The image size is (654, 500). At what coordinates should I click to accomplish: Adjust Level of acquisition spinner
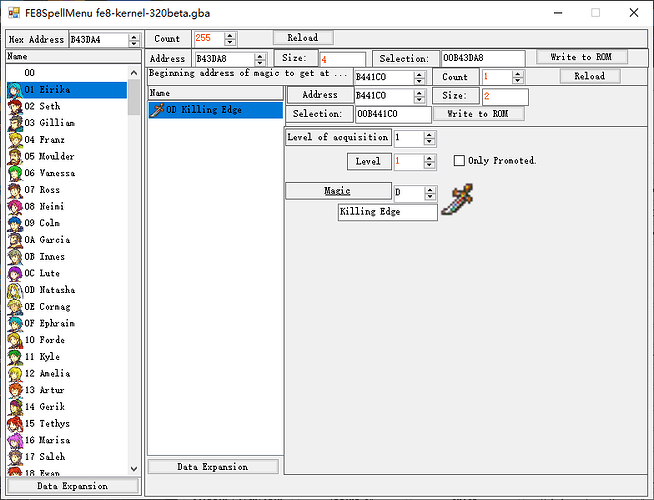coord(429,138)
